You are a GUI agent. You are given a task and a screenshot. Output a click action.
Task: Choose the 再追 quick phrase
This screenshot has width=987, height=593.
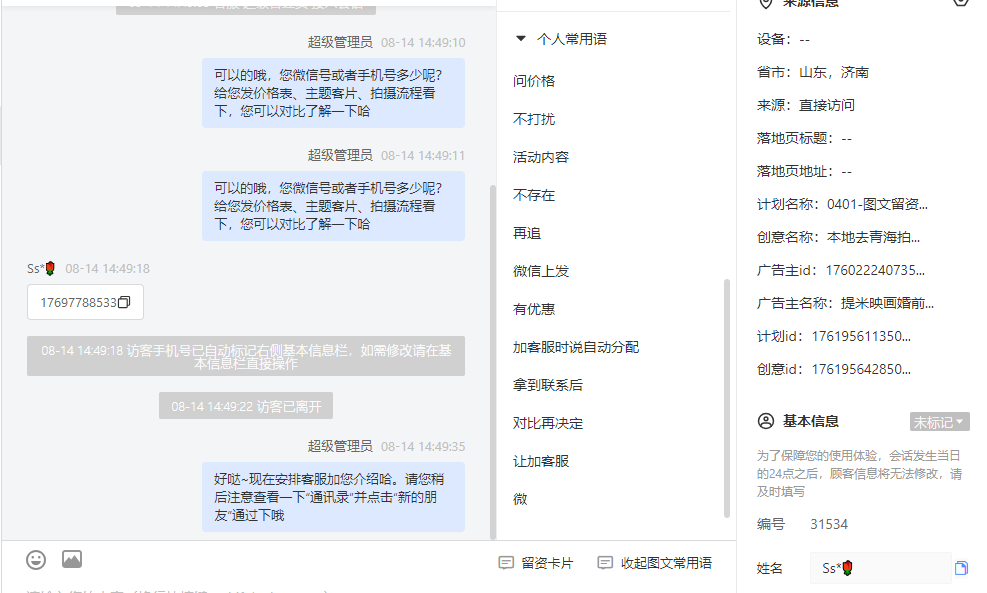[527, 233]
